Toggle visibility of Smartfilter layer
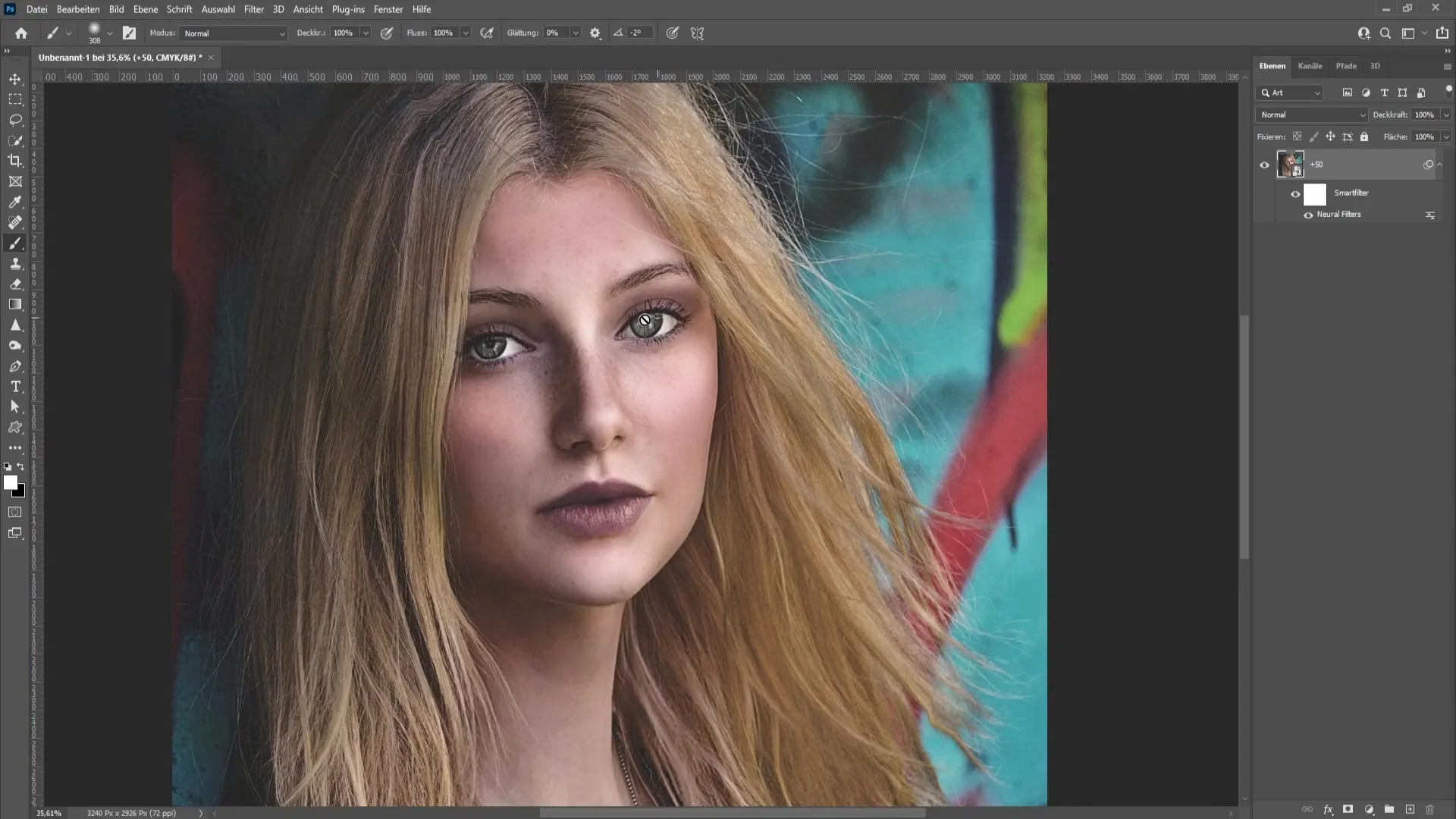This screenshot has width=1456, height=819. coord(1295,193)
